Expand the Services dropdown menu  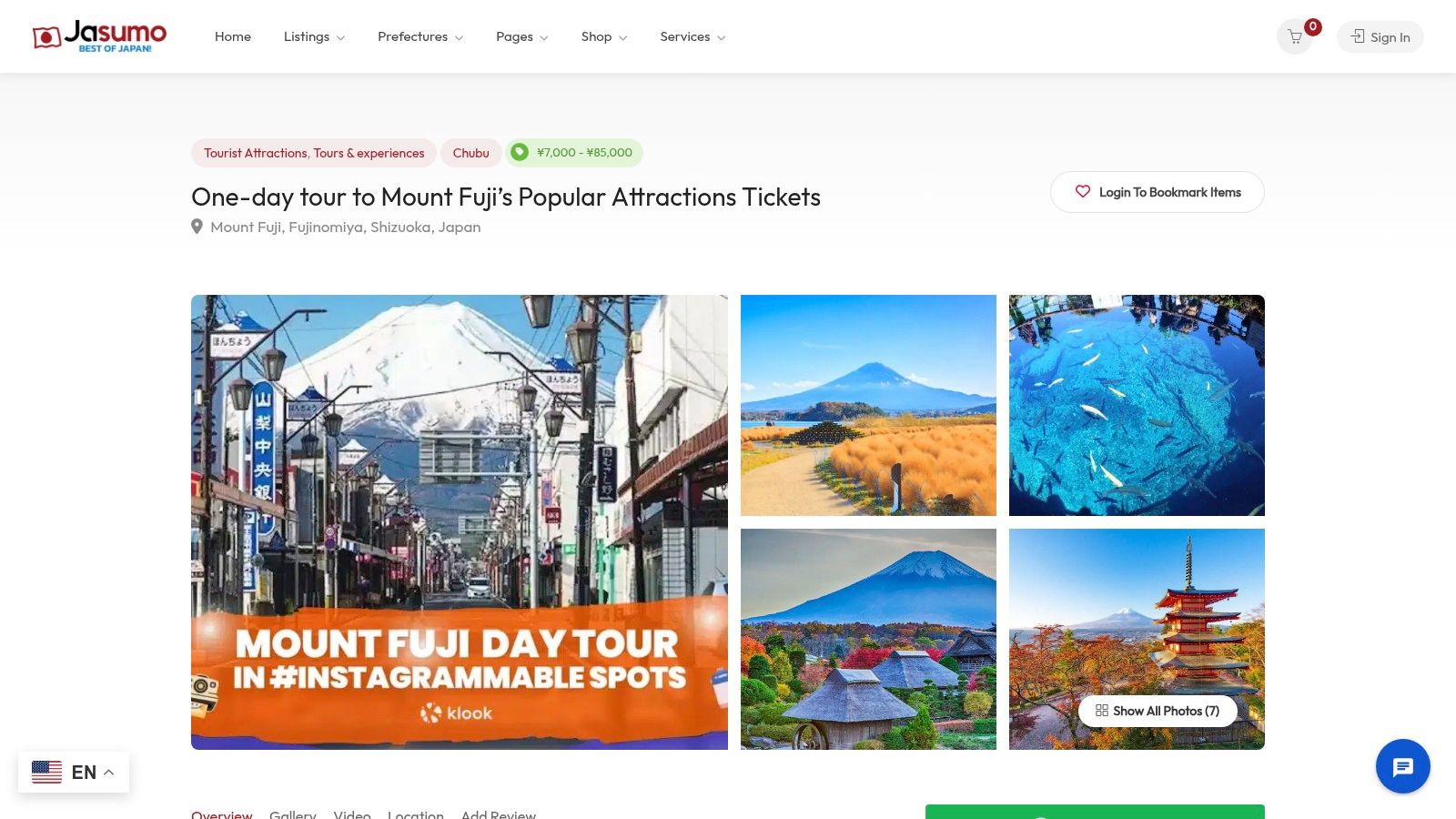(693, 36)
